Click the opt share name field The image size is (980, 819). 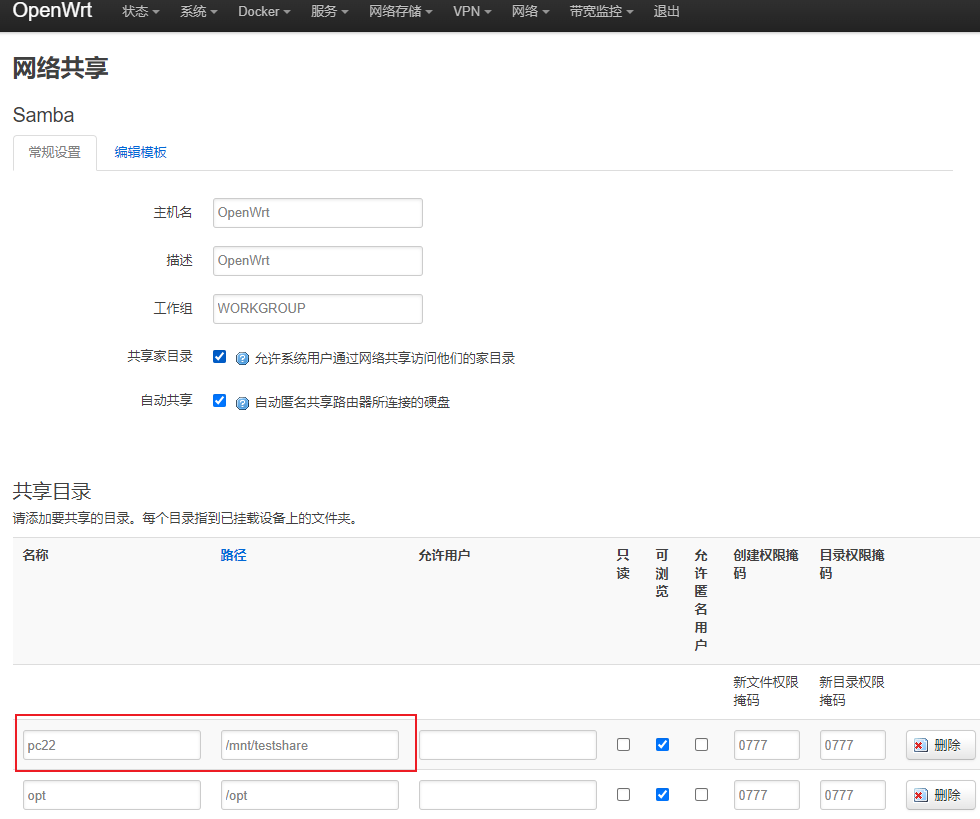[112, 795]
